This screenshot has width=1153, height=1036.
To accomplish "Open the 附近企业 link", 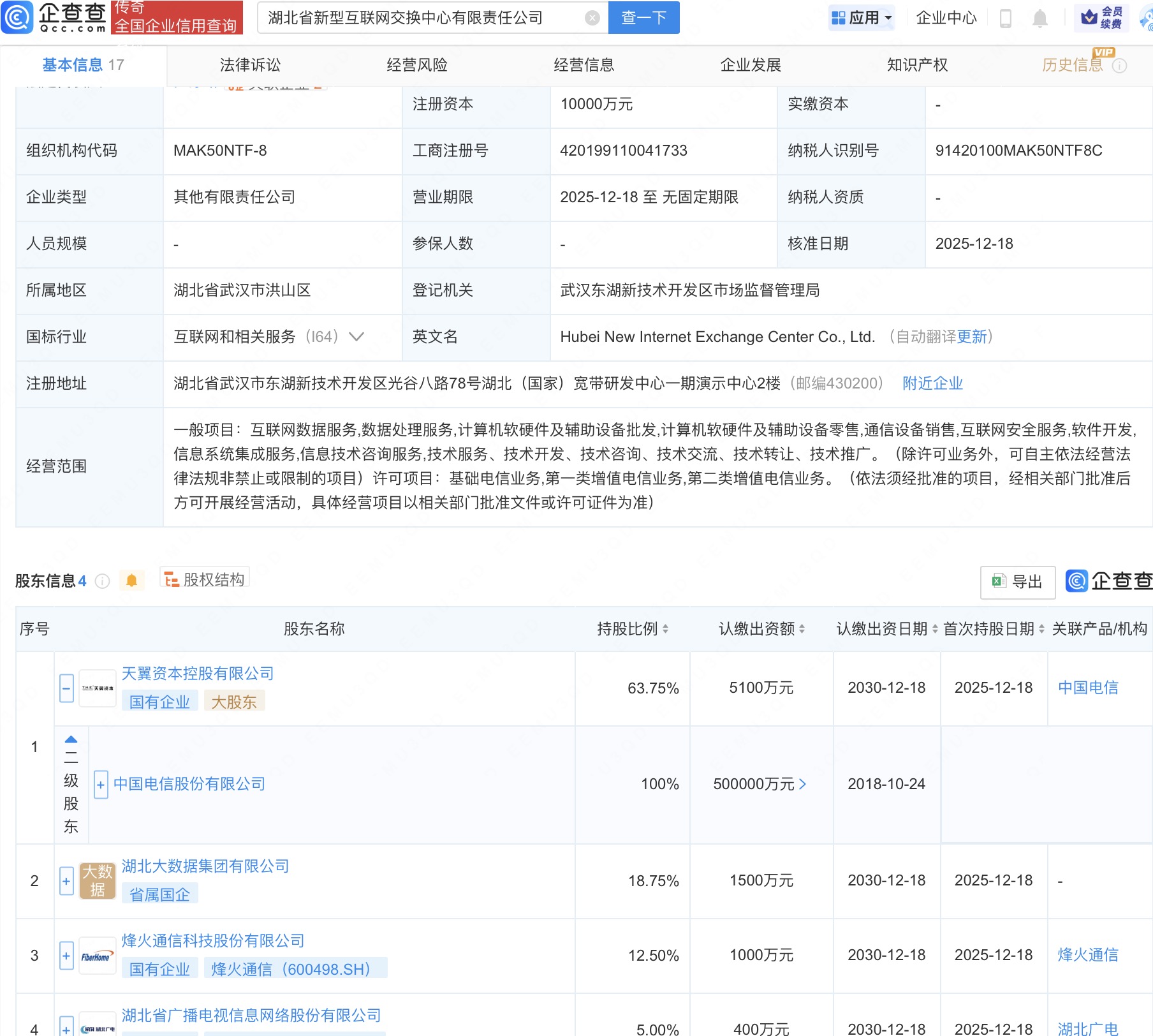I will tap(932, 383).
